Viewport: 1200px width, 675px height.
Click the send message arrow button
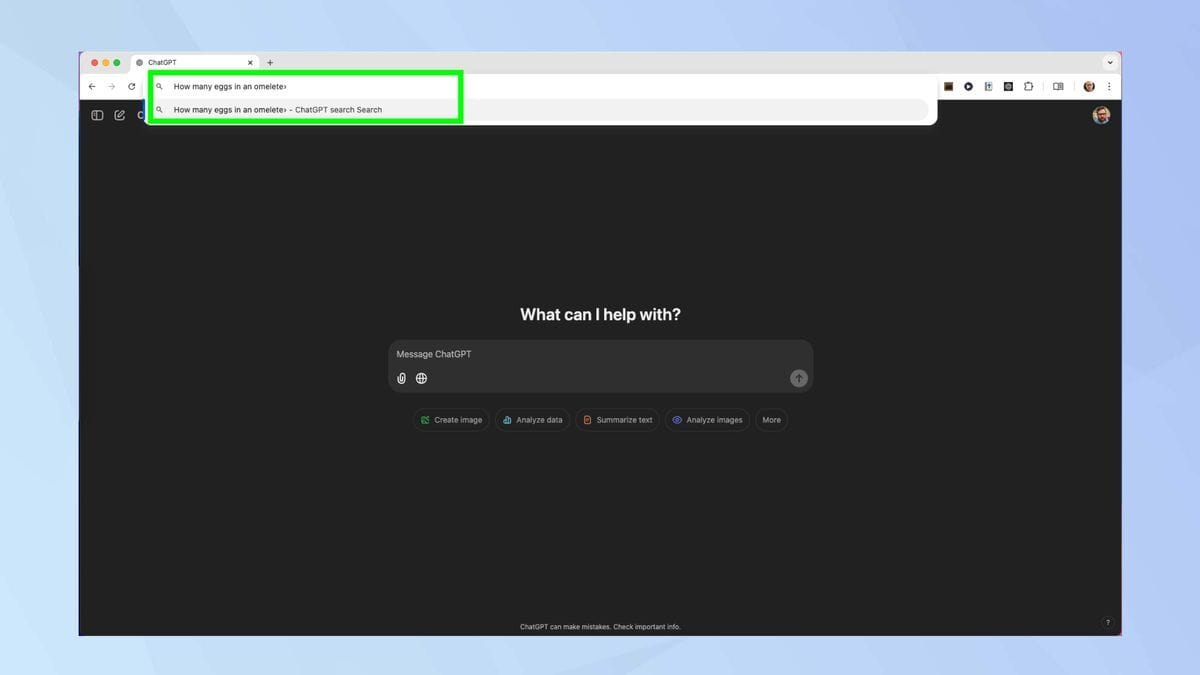[x=798, y=378]
